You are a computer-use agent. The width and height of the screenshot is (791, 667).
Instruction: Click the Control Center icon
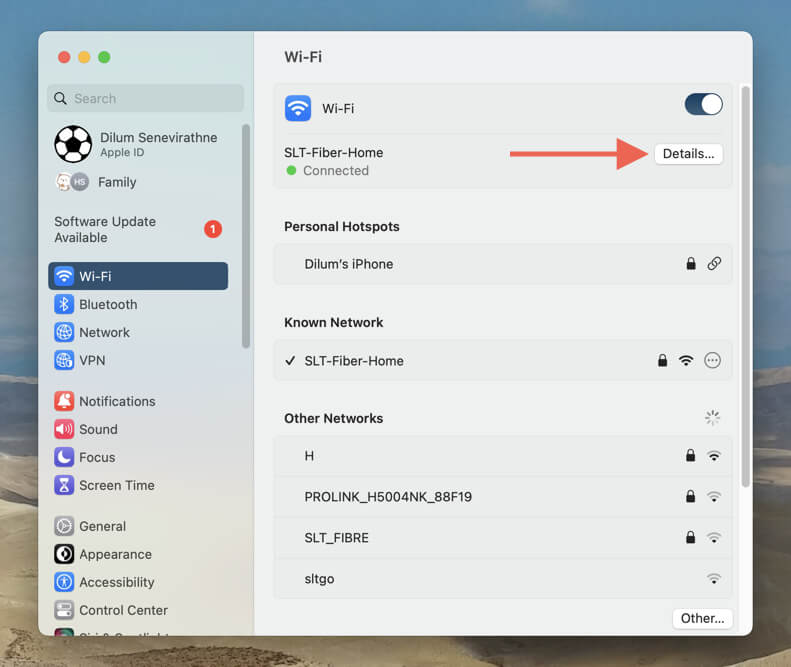coord(64,610)
